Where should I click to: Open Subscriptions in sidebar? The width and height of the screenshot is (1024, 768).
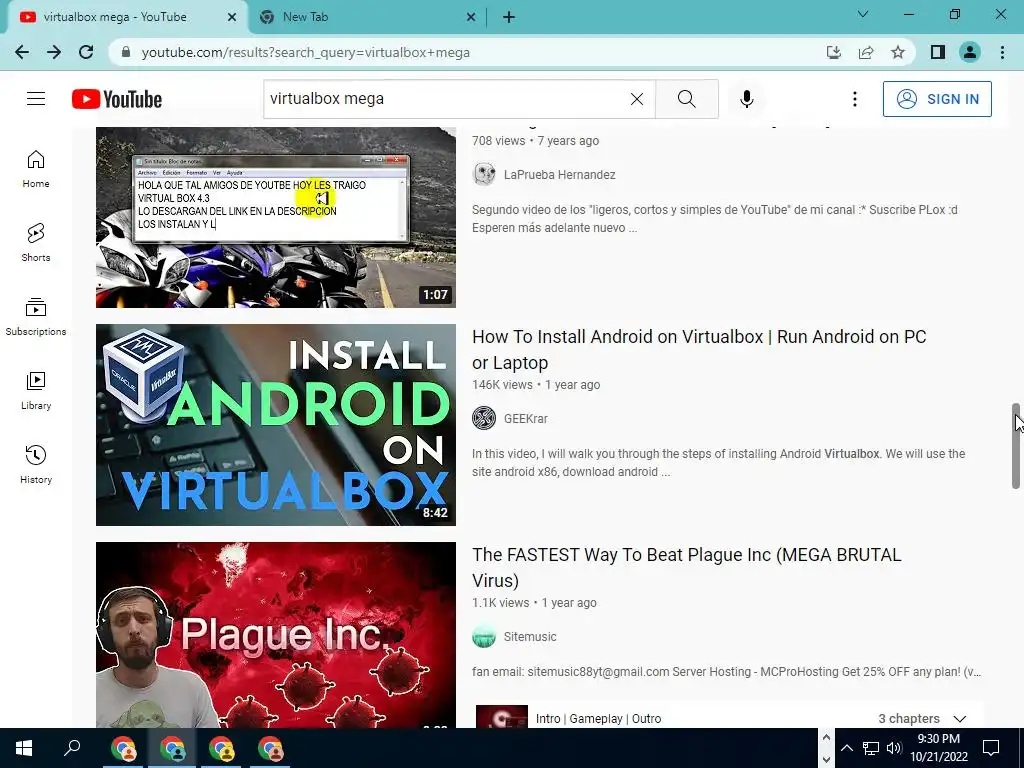pos(36,317)
